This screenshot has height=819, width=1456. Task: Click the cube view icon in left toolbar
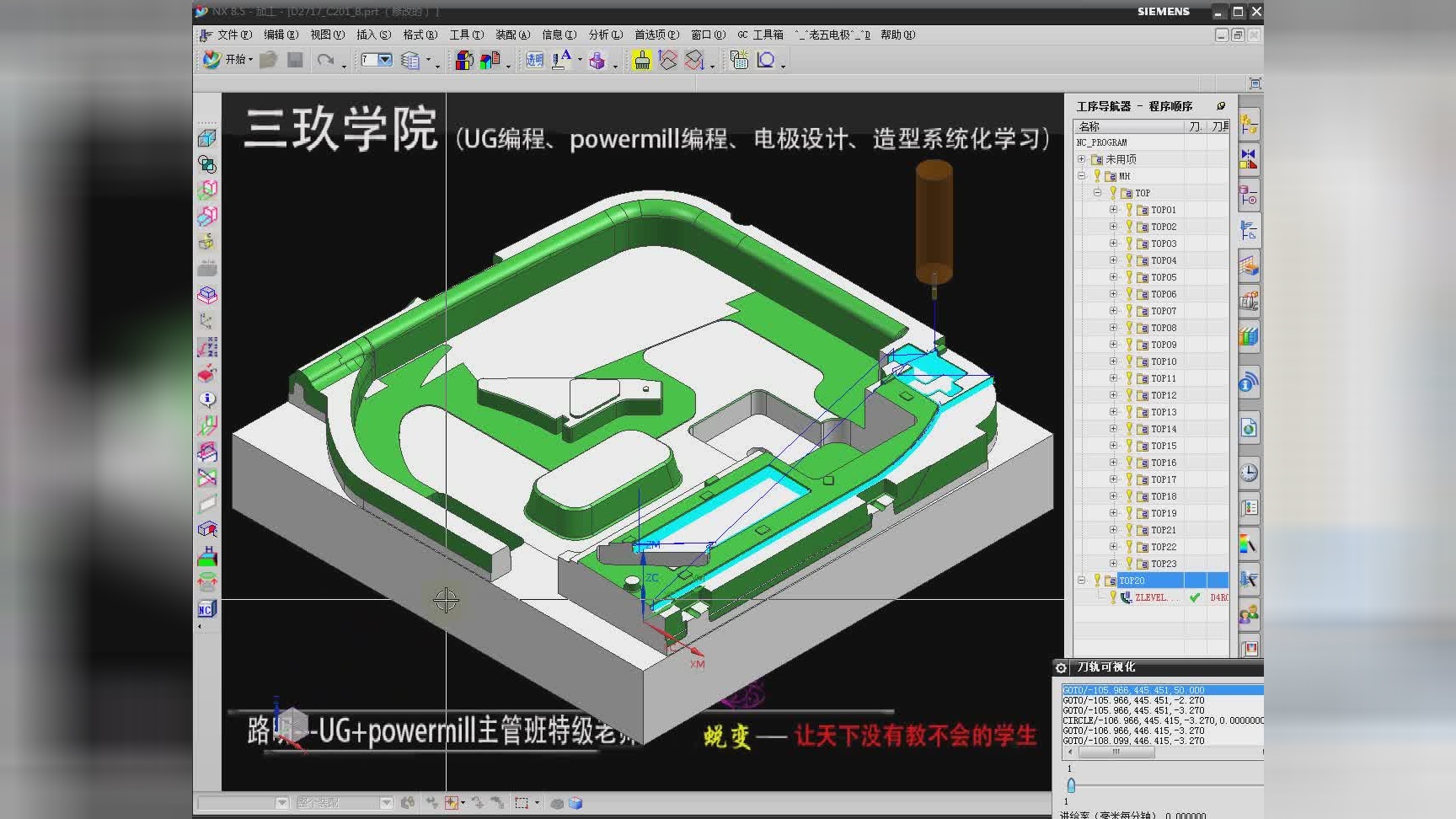coord(207,137)
